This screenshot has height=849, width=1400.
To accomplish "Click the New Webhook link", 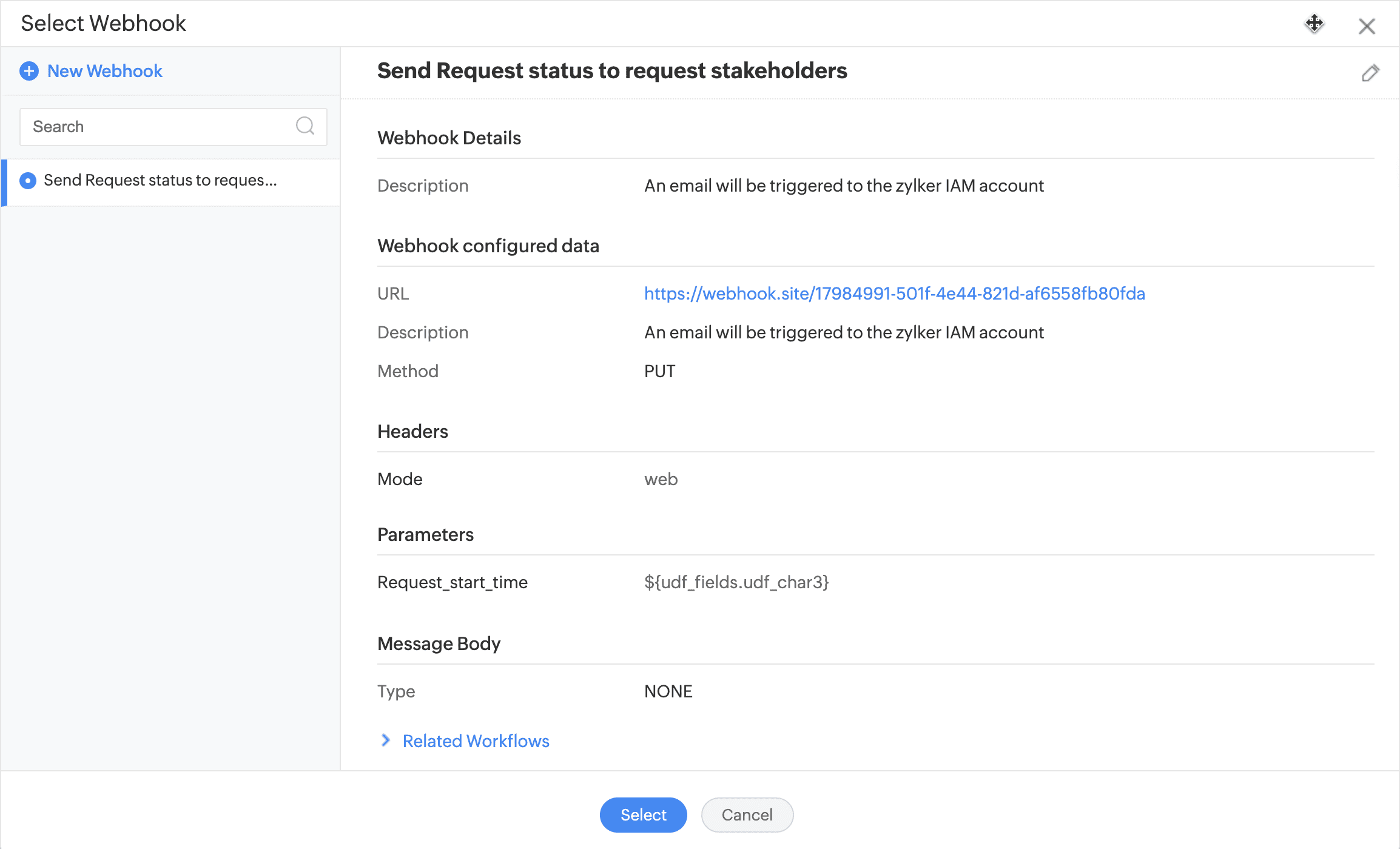I will point(104,71).
